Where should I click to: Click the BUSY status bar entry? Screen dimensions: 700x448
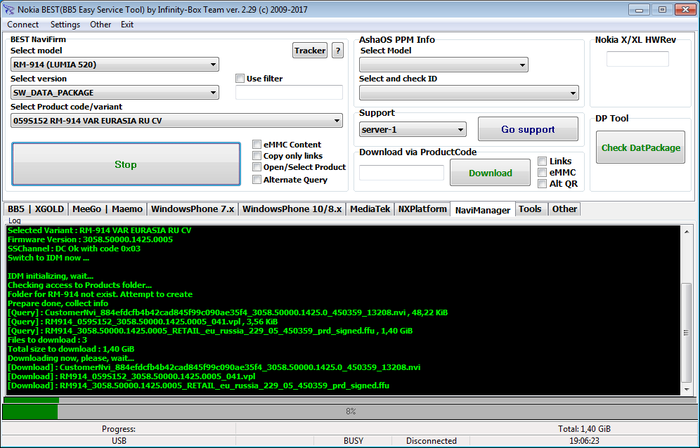pos(353,441)
